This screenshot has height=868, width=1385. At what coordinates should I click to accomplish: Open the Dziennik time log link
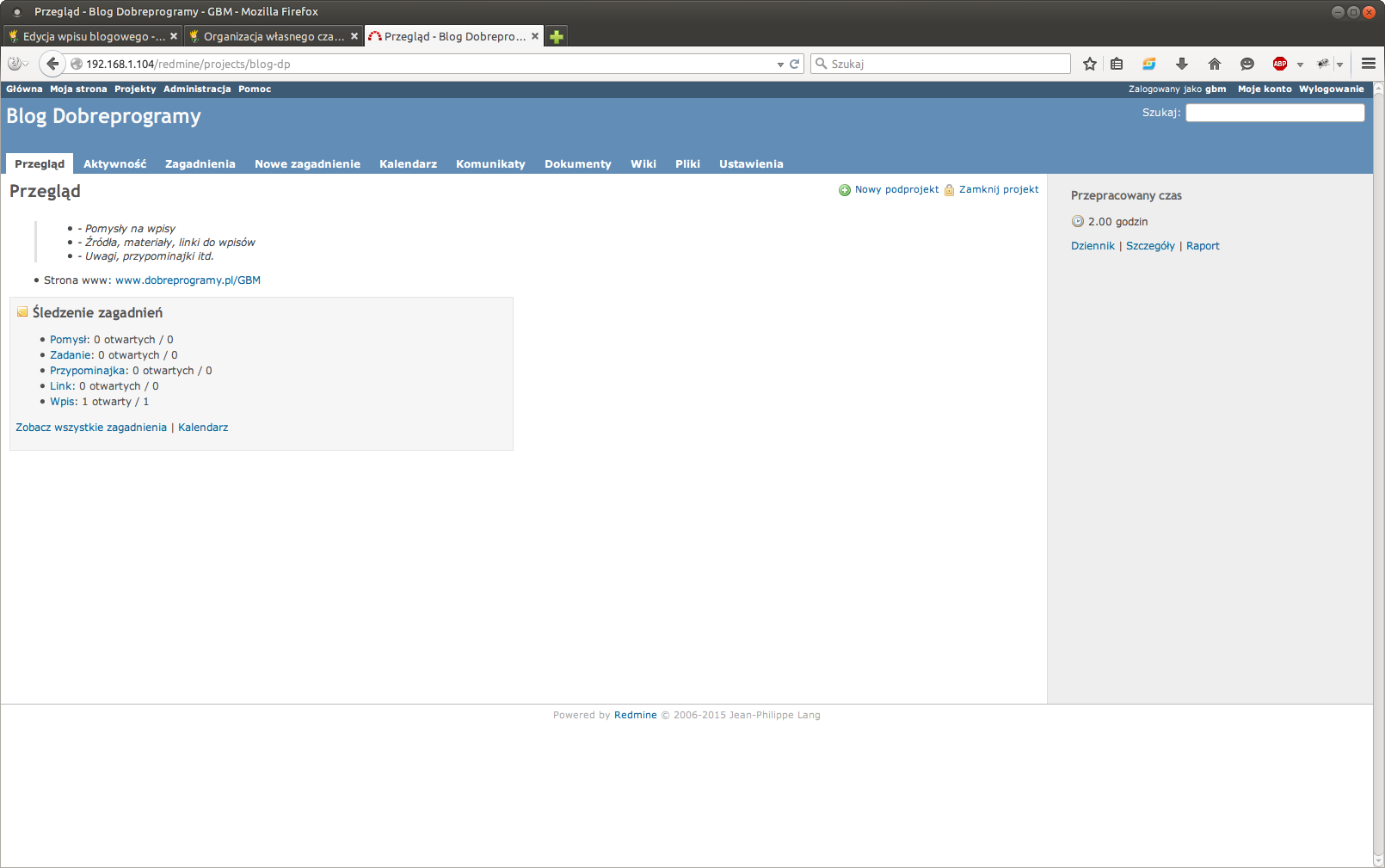point(1093,246)
